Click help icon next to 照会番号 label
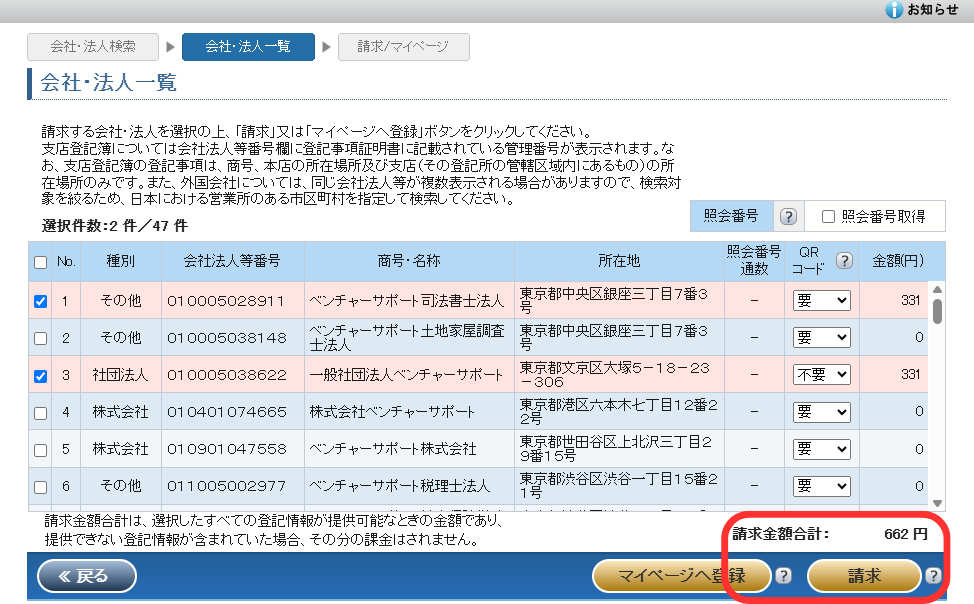 (x=788, y=217)
